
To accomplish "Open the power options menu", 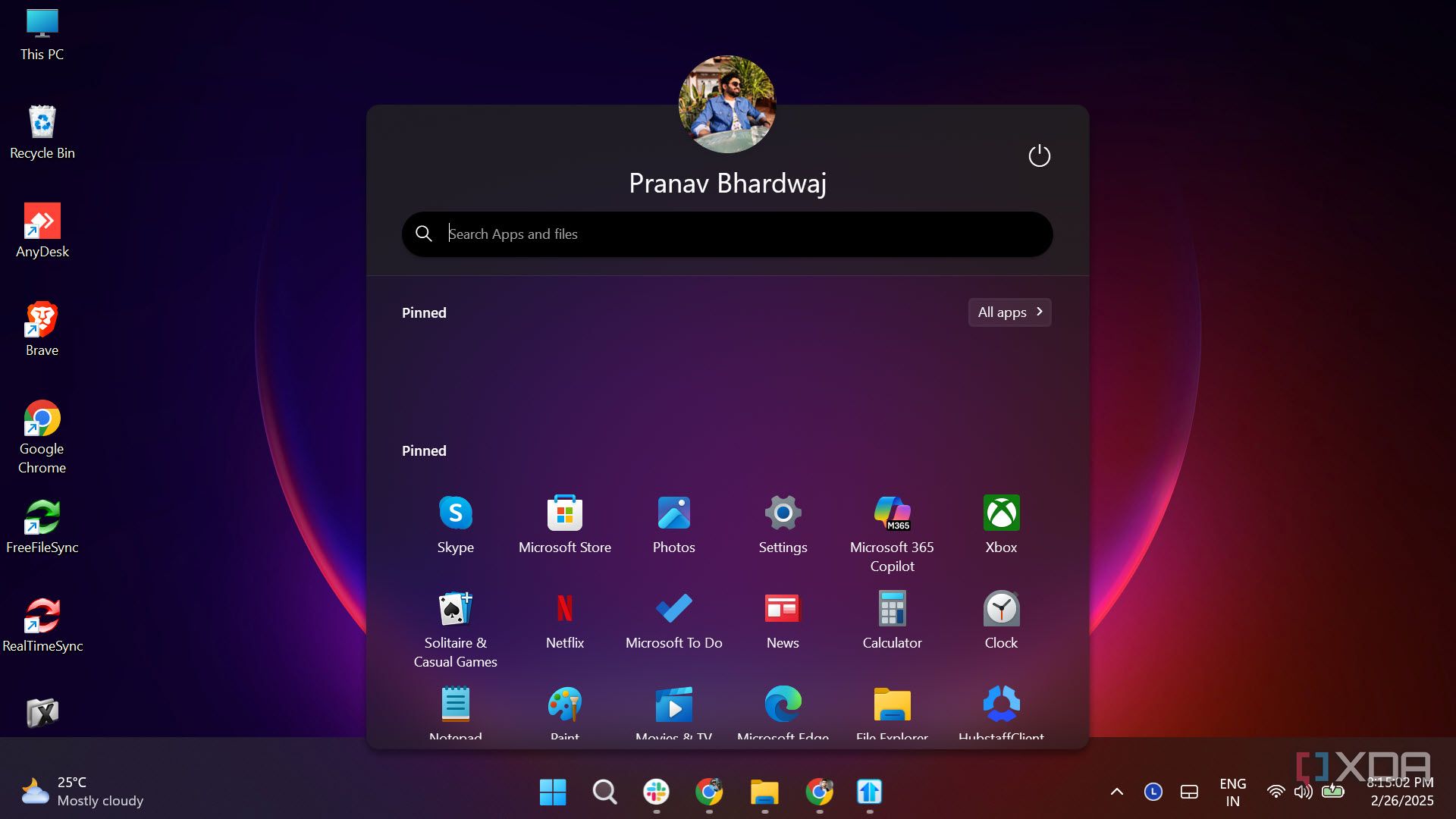I will pyautogui.click(x=1040, y=155).
